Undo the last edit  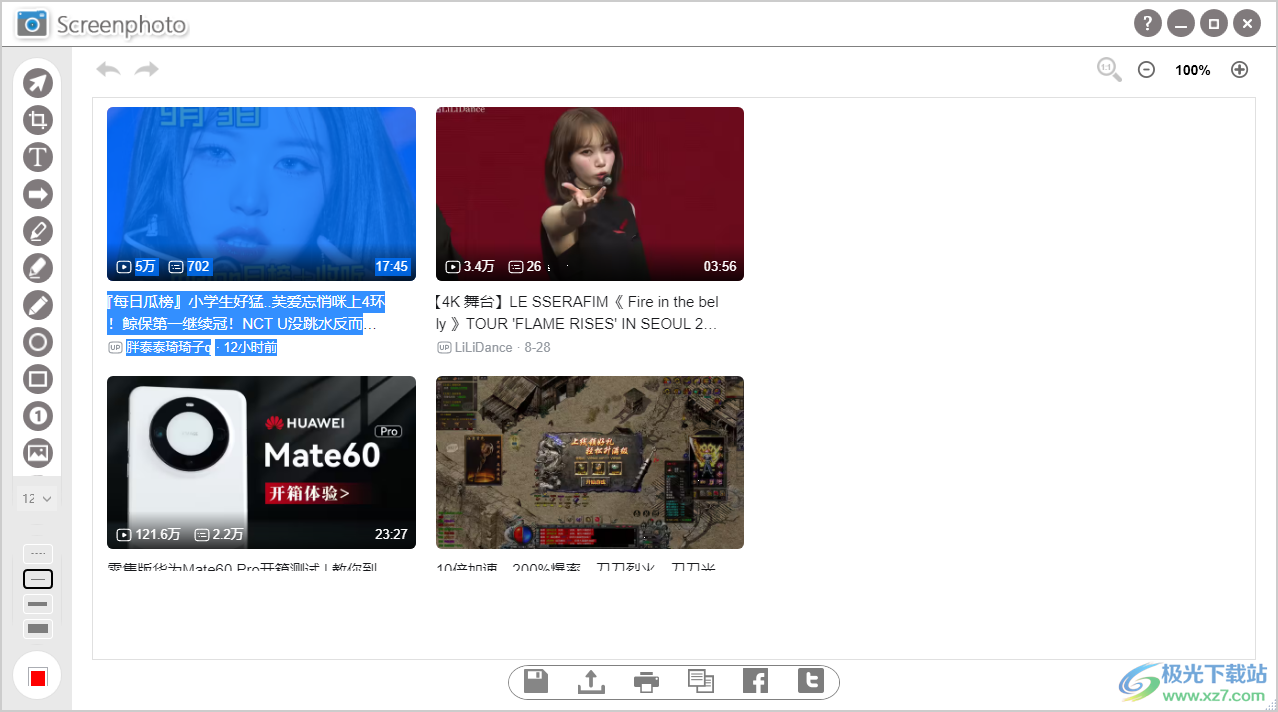coord(108,69)
